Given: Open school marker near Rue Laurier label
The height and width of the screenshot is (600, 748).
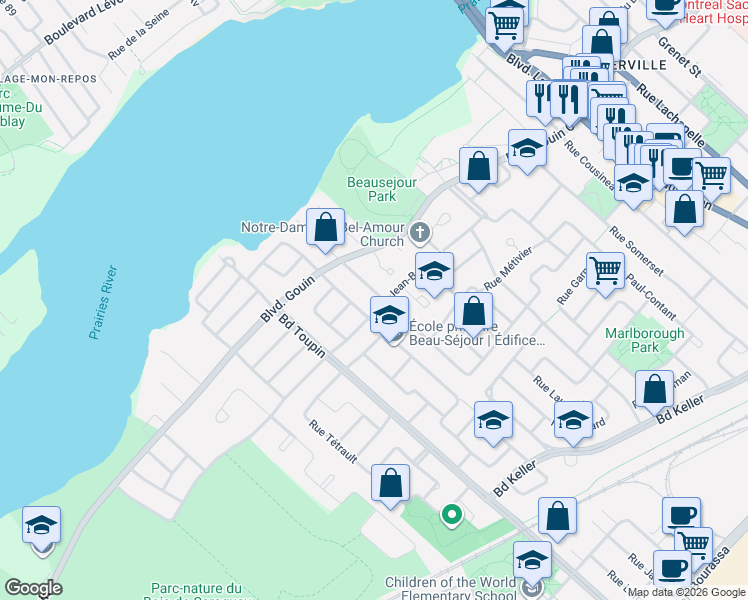Looking at the screenshot, I should click(x=573, y=421).
